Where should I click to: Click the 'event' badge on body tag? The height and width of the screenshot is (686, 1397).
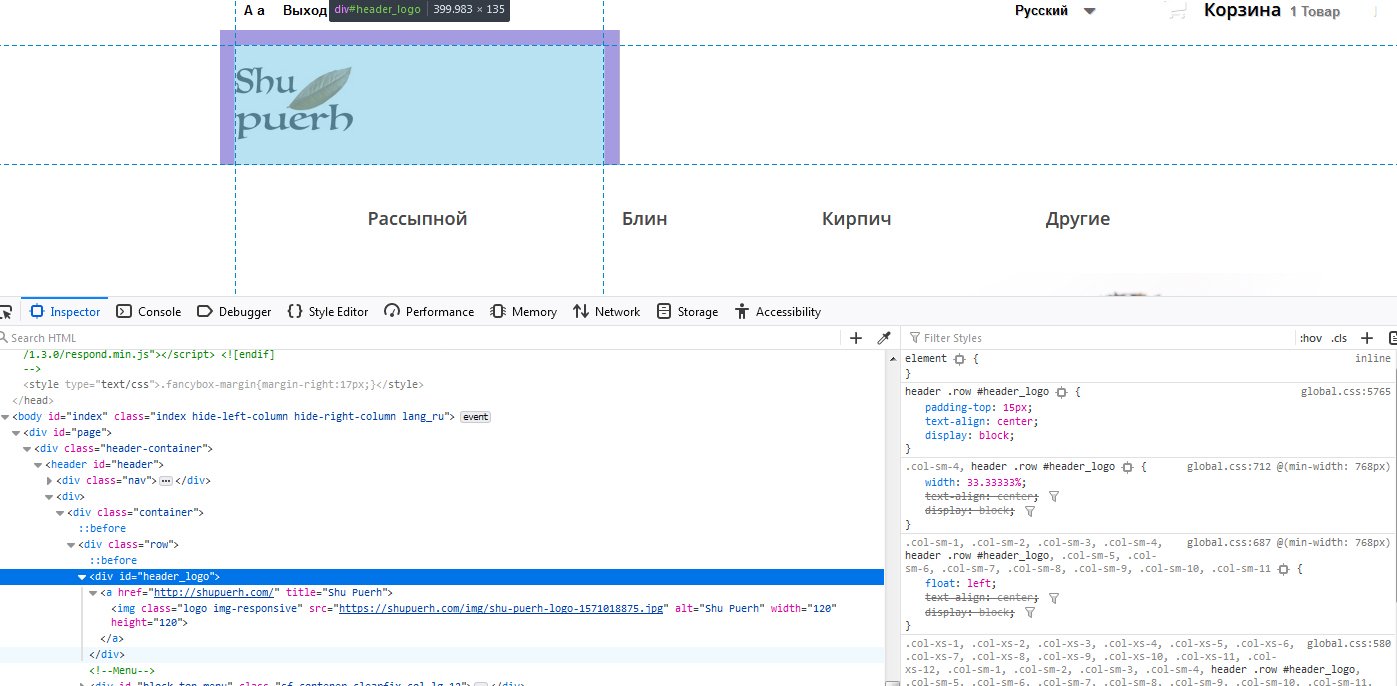coord(475,417)
